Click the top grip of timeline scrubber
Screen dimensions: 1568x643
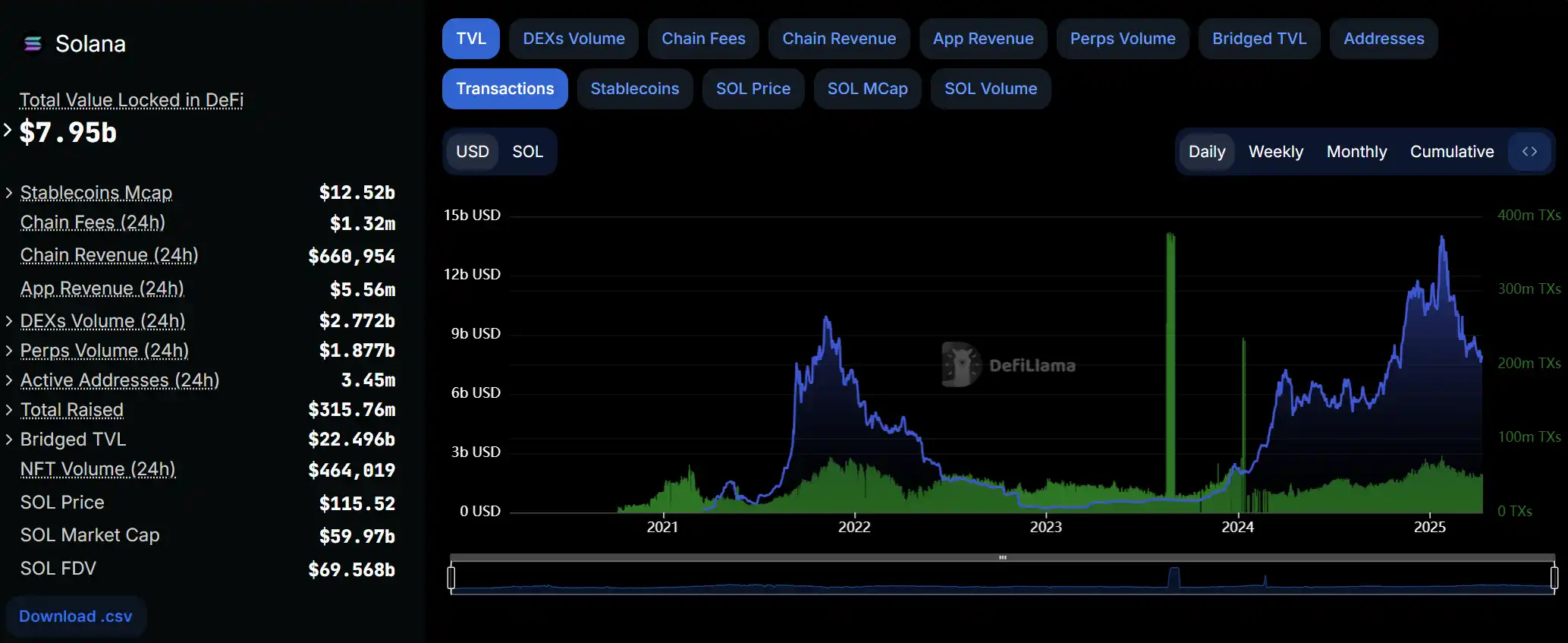coord(1002,557)
